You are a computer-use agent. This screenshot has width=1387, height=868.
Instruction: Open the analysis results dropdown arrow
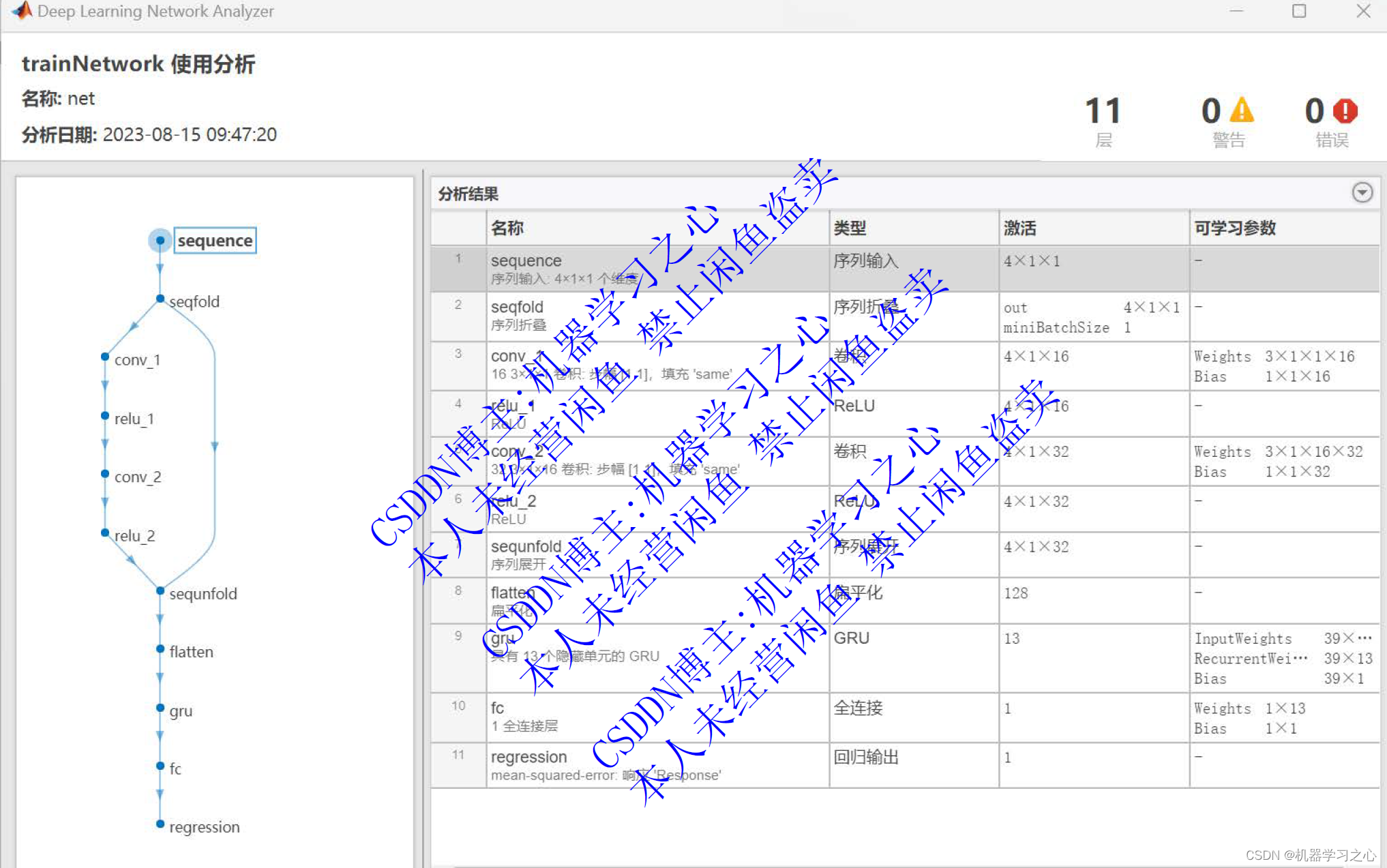click(x=1362, y=193)
